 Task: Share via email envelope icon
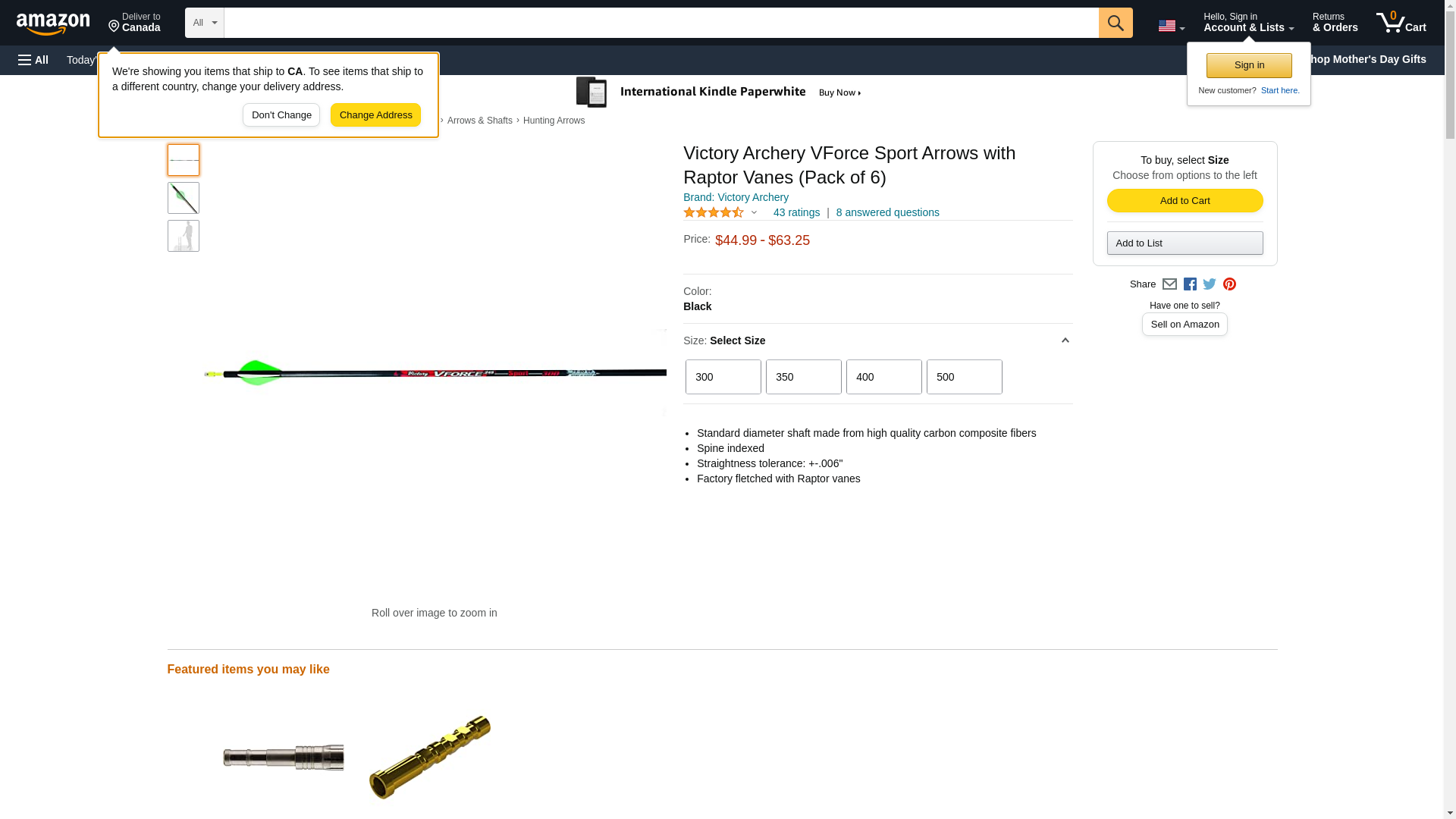1169,284
